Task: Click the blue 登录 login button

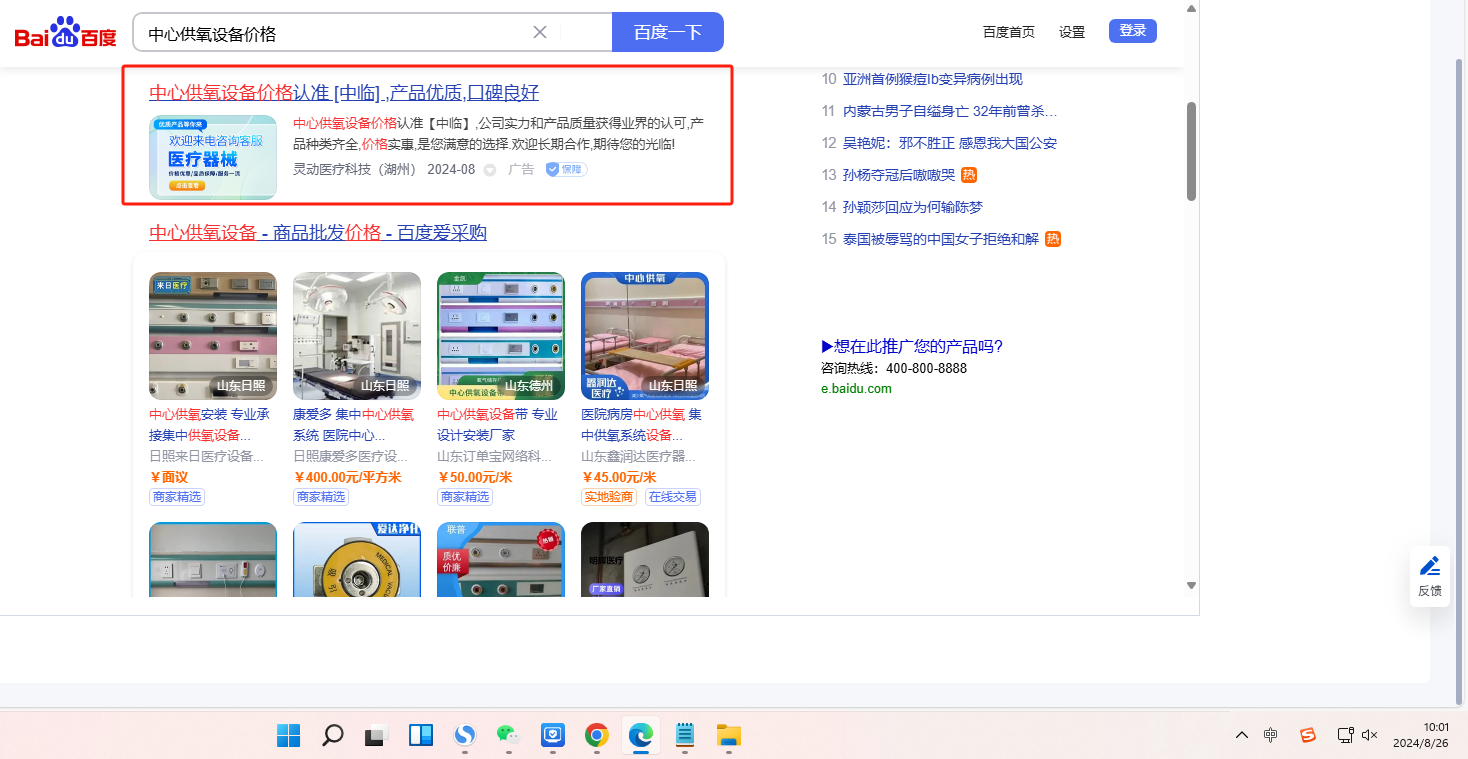Action: tap(1132, 31)
